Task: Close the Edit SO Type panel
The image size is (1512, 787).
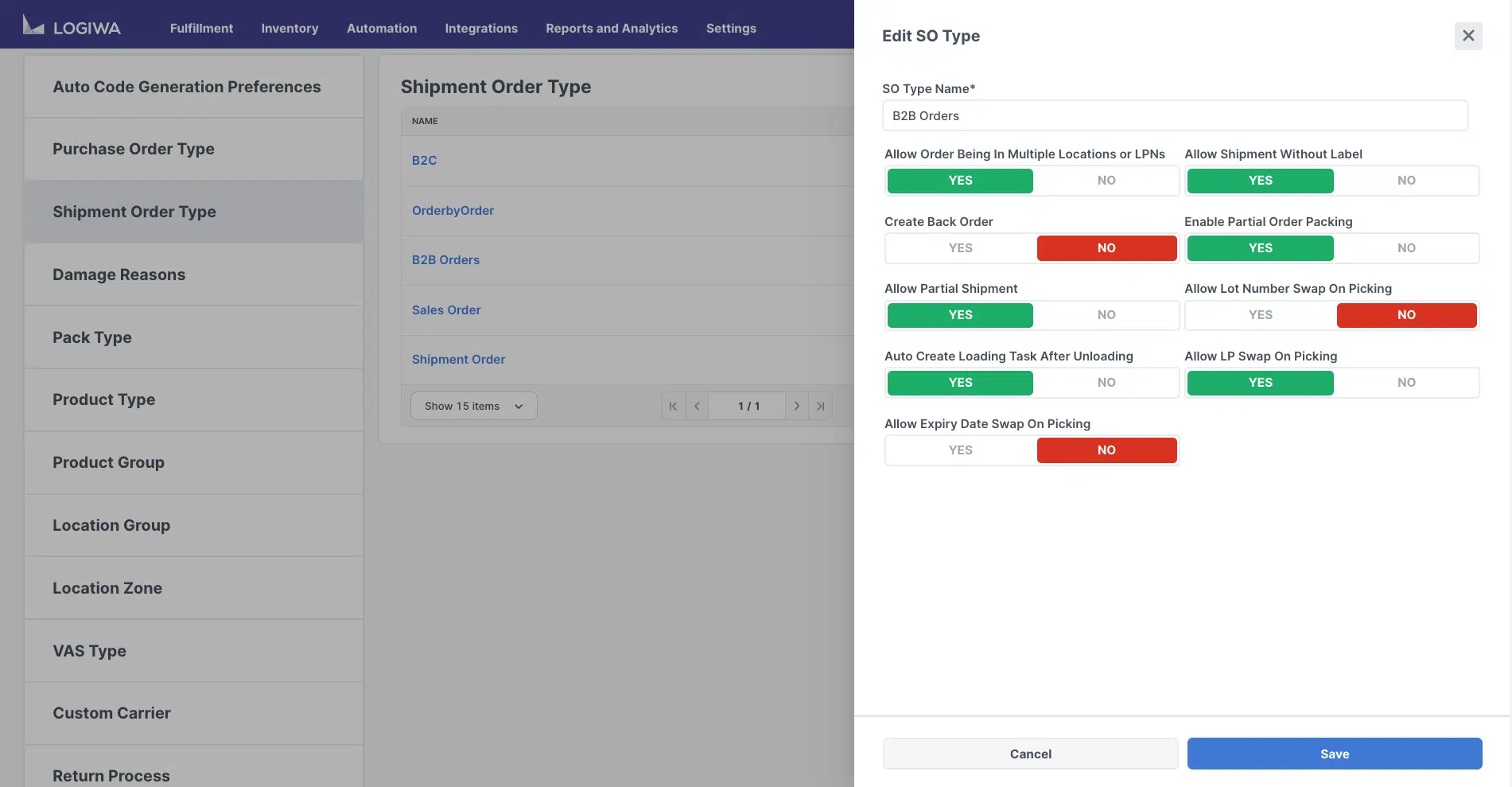Action: [x=1467, y=36]
